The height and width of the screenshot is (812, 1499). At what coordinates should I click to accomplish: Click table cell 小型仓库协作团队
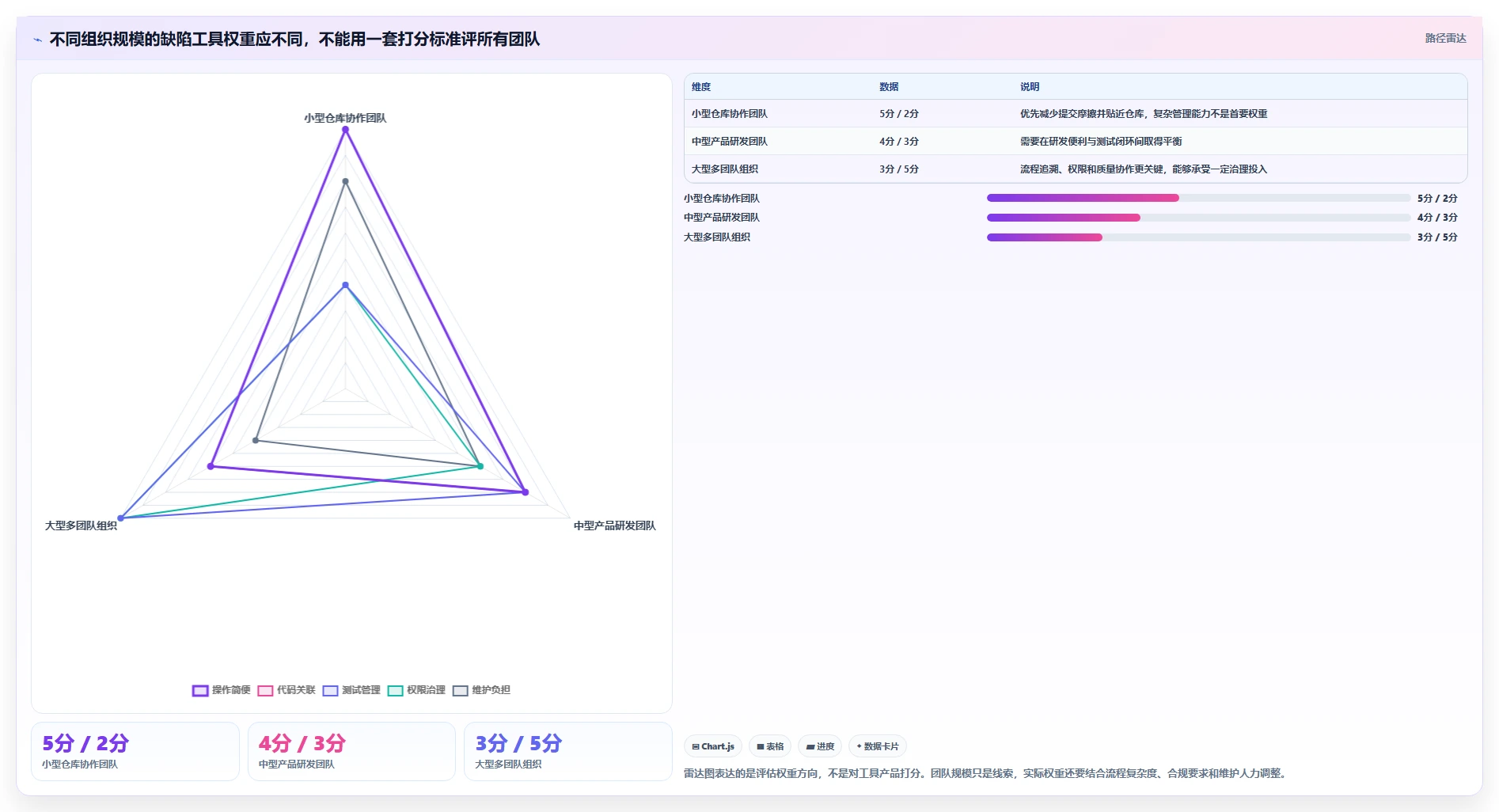pyautogui.click(x=730, y=114)
